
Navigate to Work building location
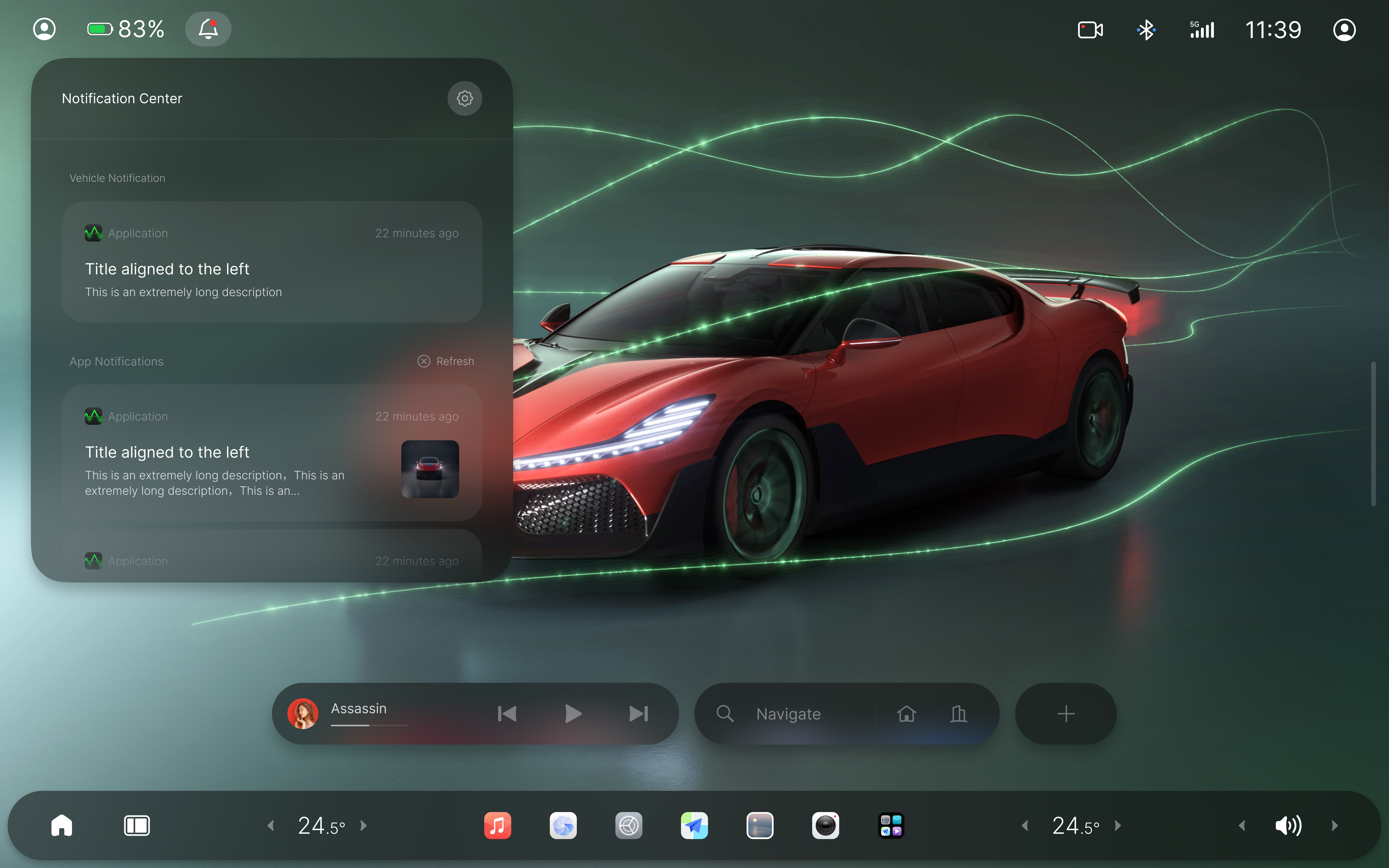click(x=959, y=714)
